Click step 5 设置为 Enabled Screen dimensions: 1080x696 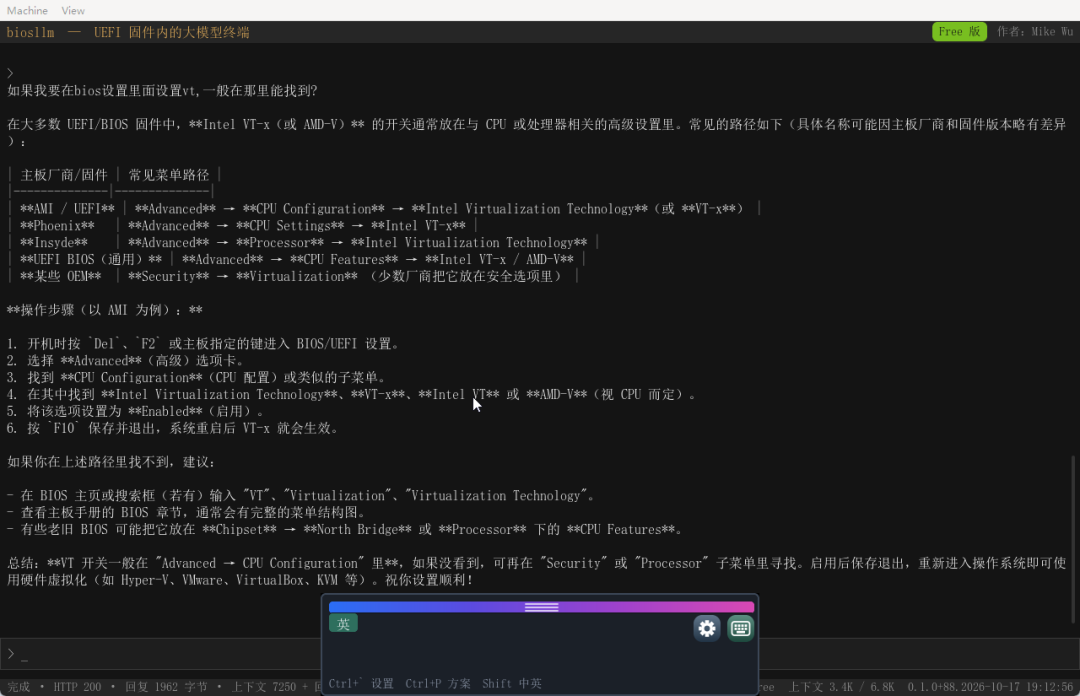click(136, 411)
